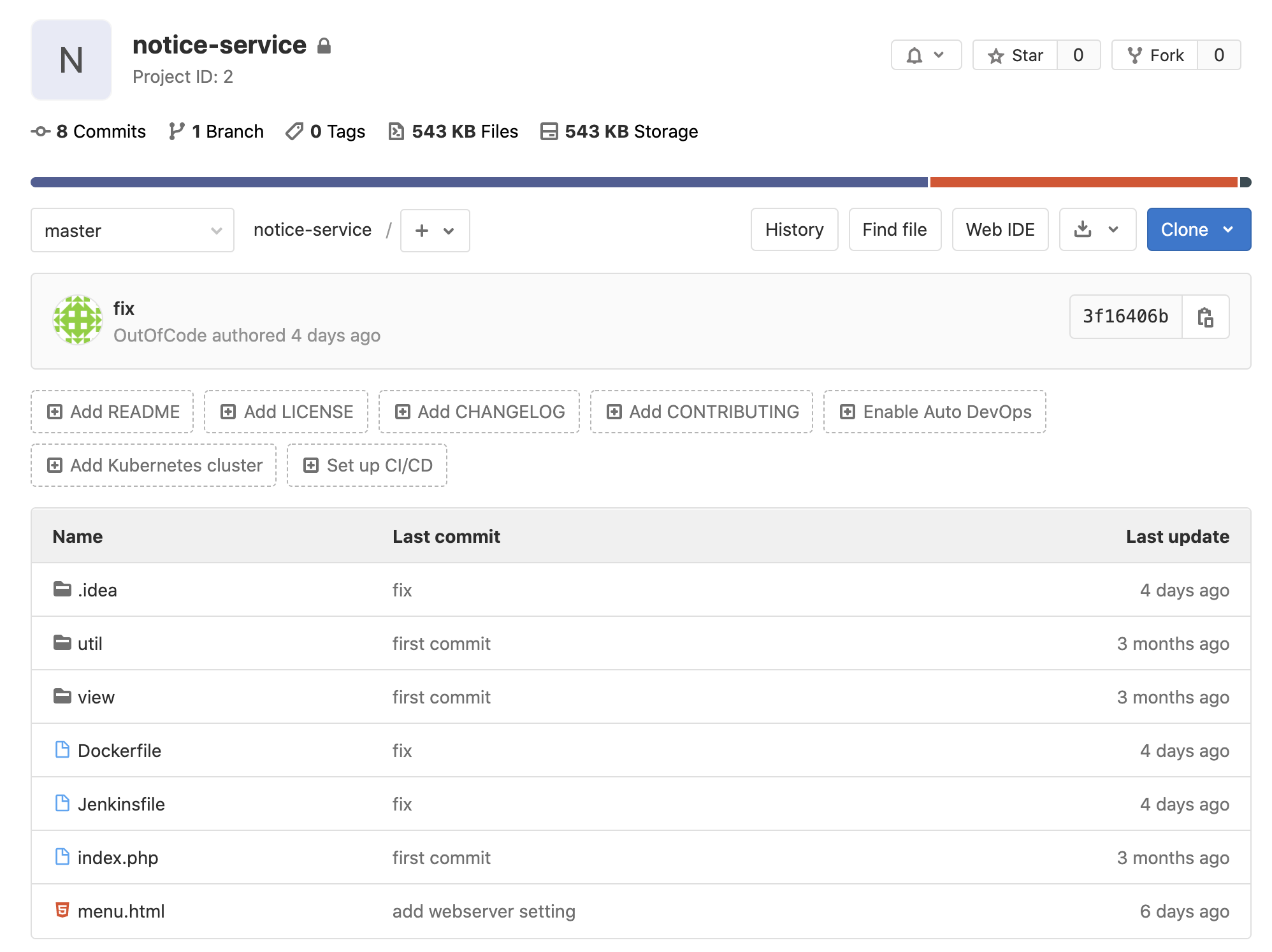1272x952 pixels.
Task: Click Add Kubernetes cluster button
Action: (x=154, y=465)
